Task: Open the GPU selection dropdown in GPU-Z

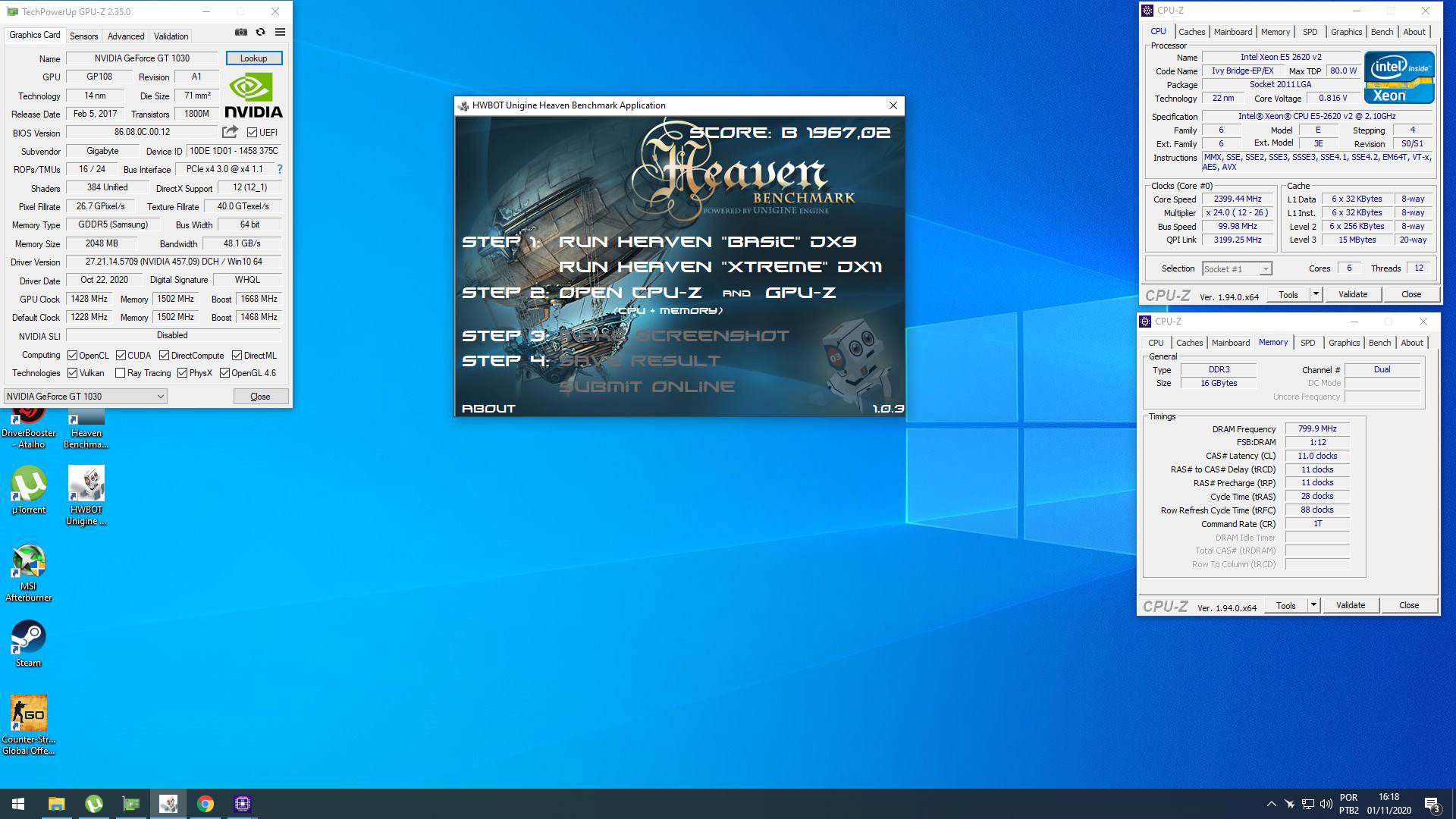Action: (x=85, y=396)
